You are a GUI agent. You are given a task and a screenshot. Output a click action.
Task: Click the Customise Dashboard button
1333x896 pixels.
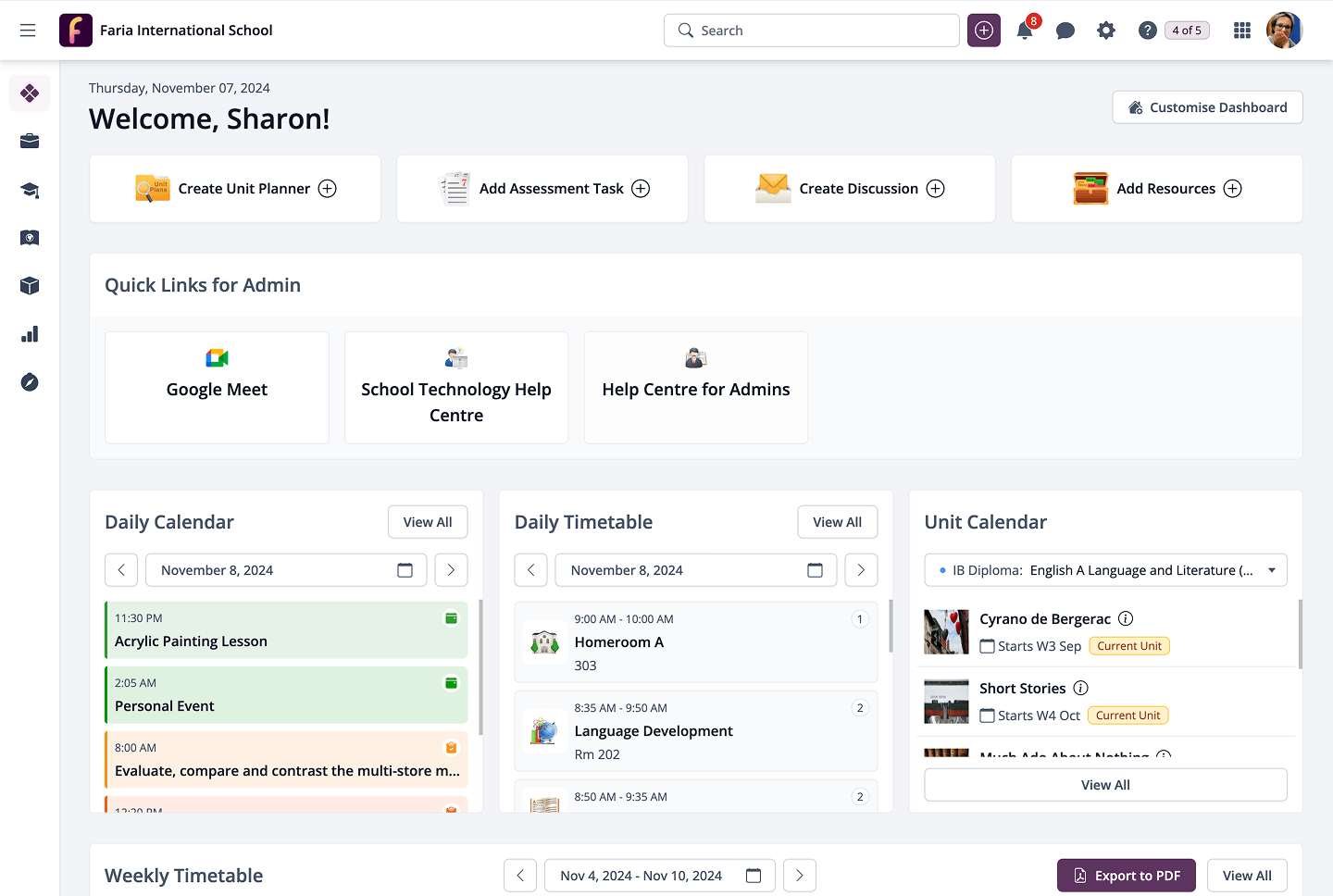[x=1207, y=107]
